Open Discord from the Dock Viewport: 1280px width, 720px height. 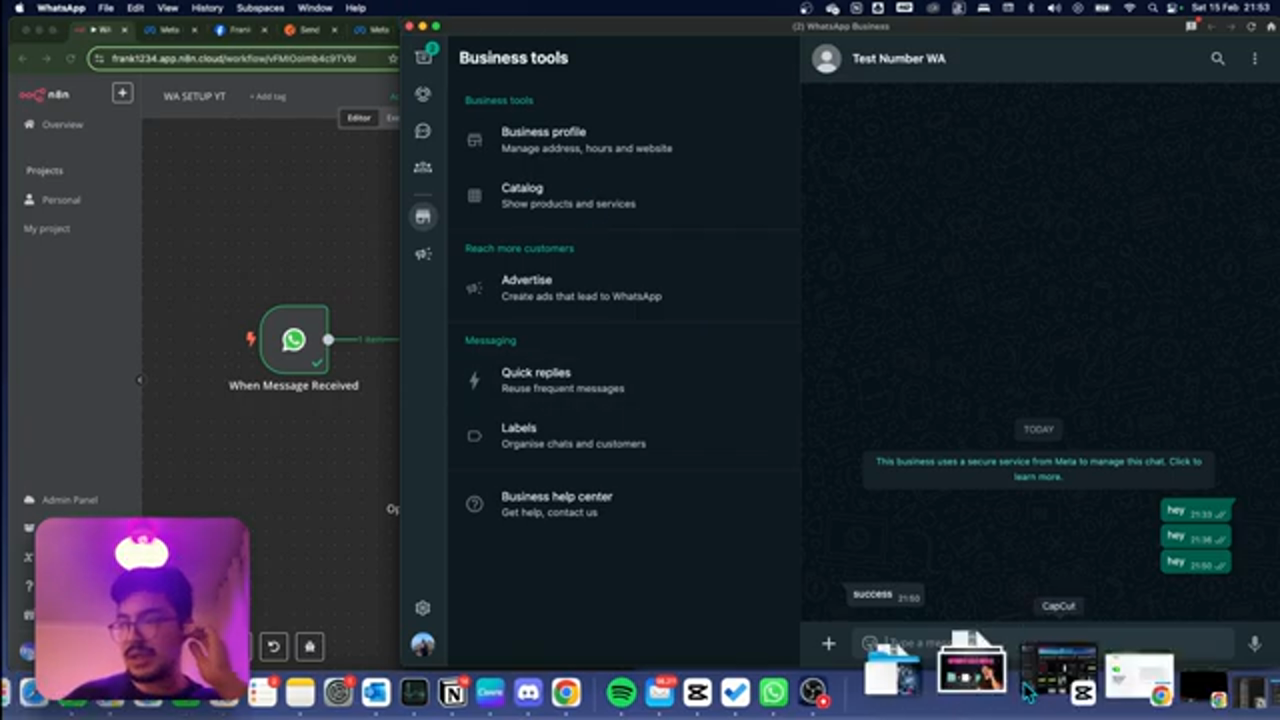click(528, 692)
